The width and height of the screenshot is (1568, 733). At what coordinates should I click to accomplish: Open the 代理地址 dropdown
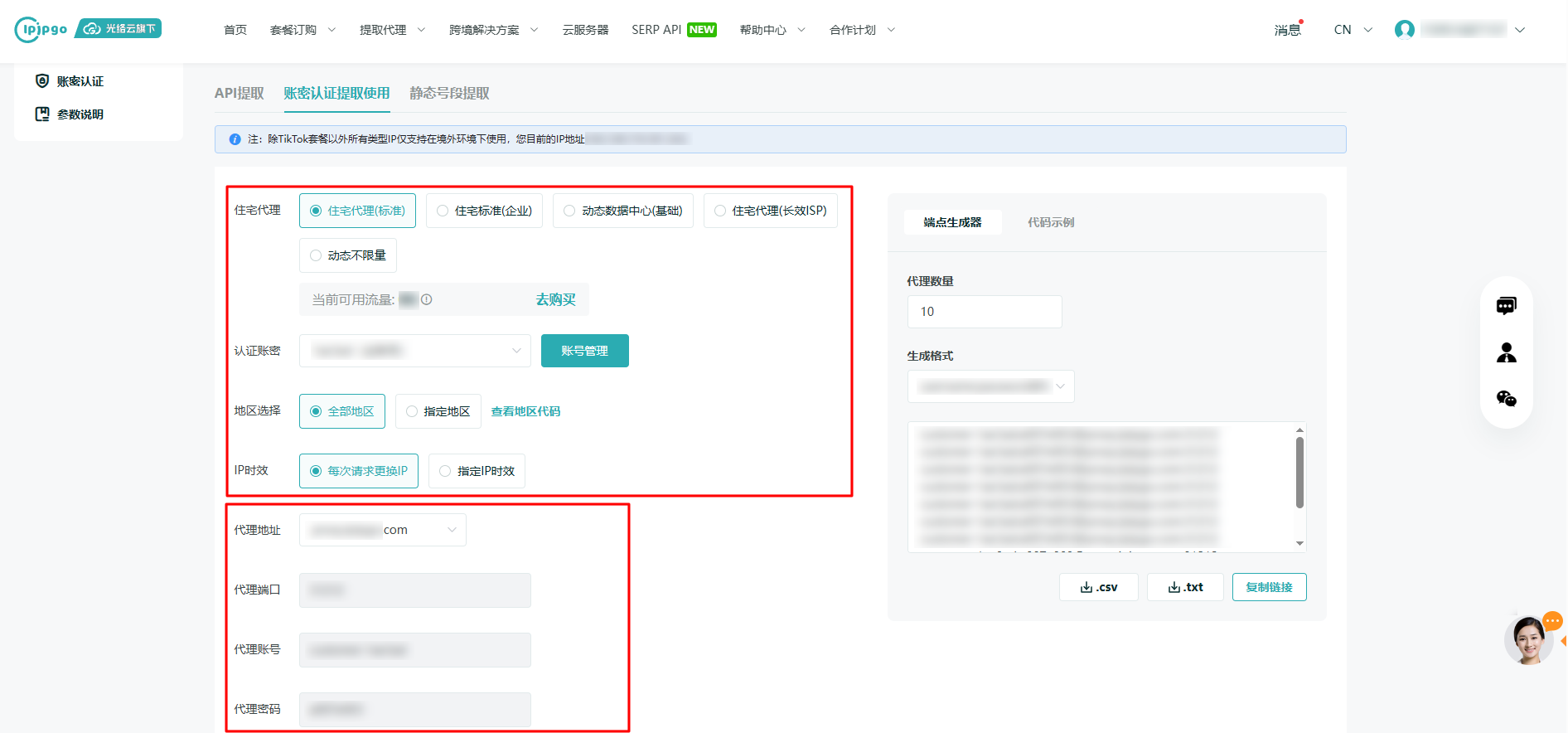tap(382, 530)
